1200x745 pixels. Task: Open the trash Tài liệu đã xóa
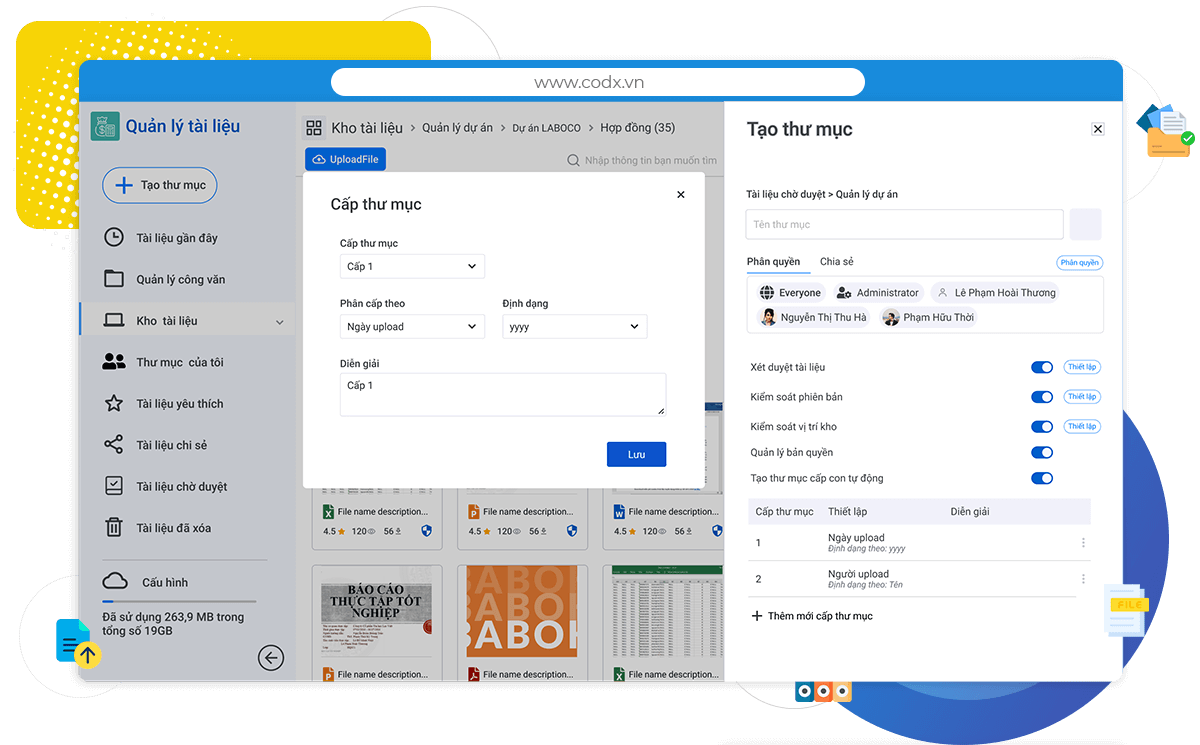115,528
